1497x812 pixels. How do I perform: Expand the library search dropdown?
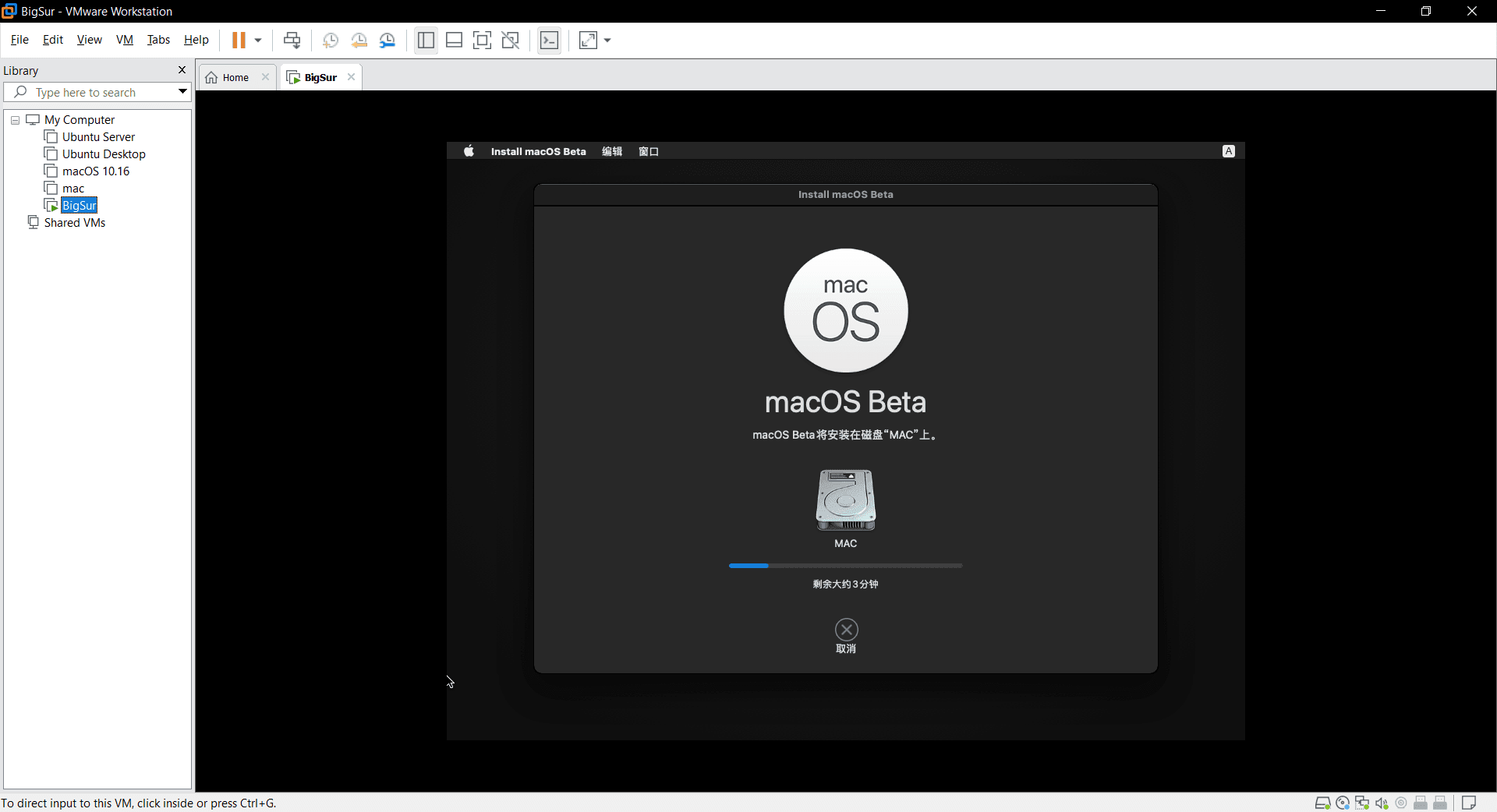(x=182, y=92)
